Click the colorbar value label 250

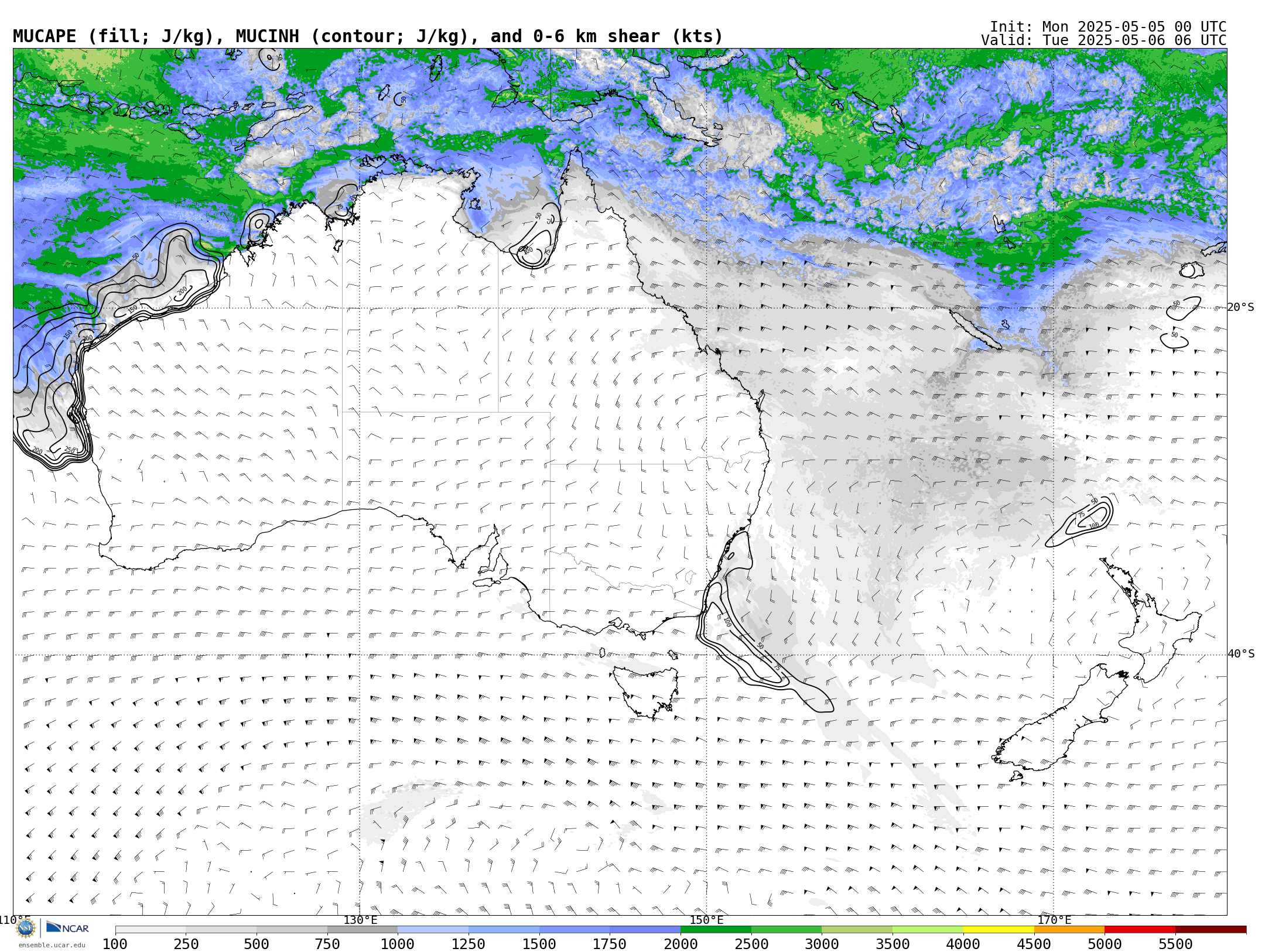[186, 944]
